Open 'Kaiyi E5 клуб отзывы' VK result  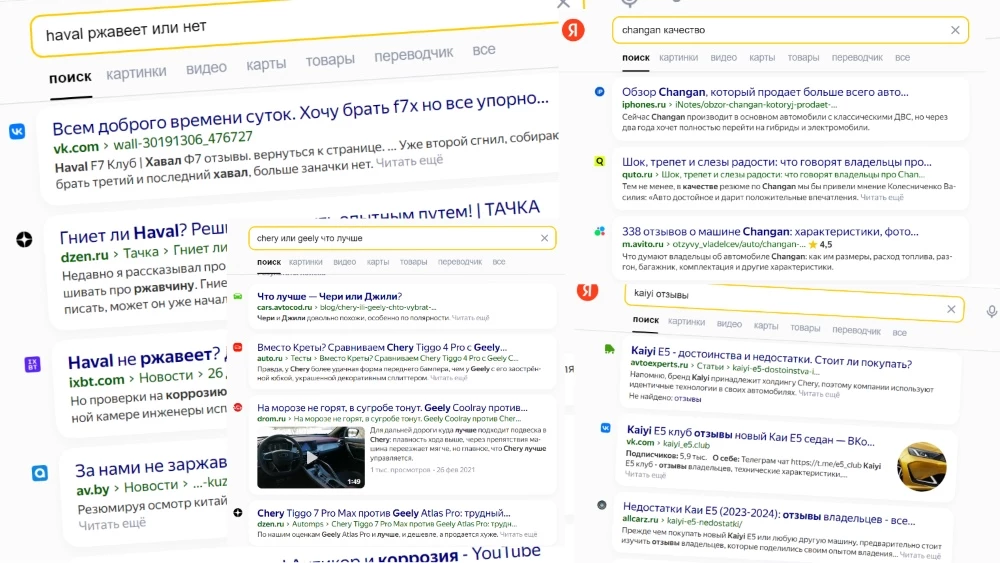click(751, 435)
